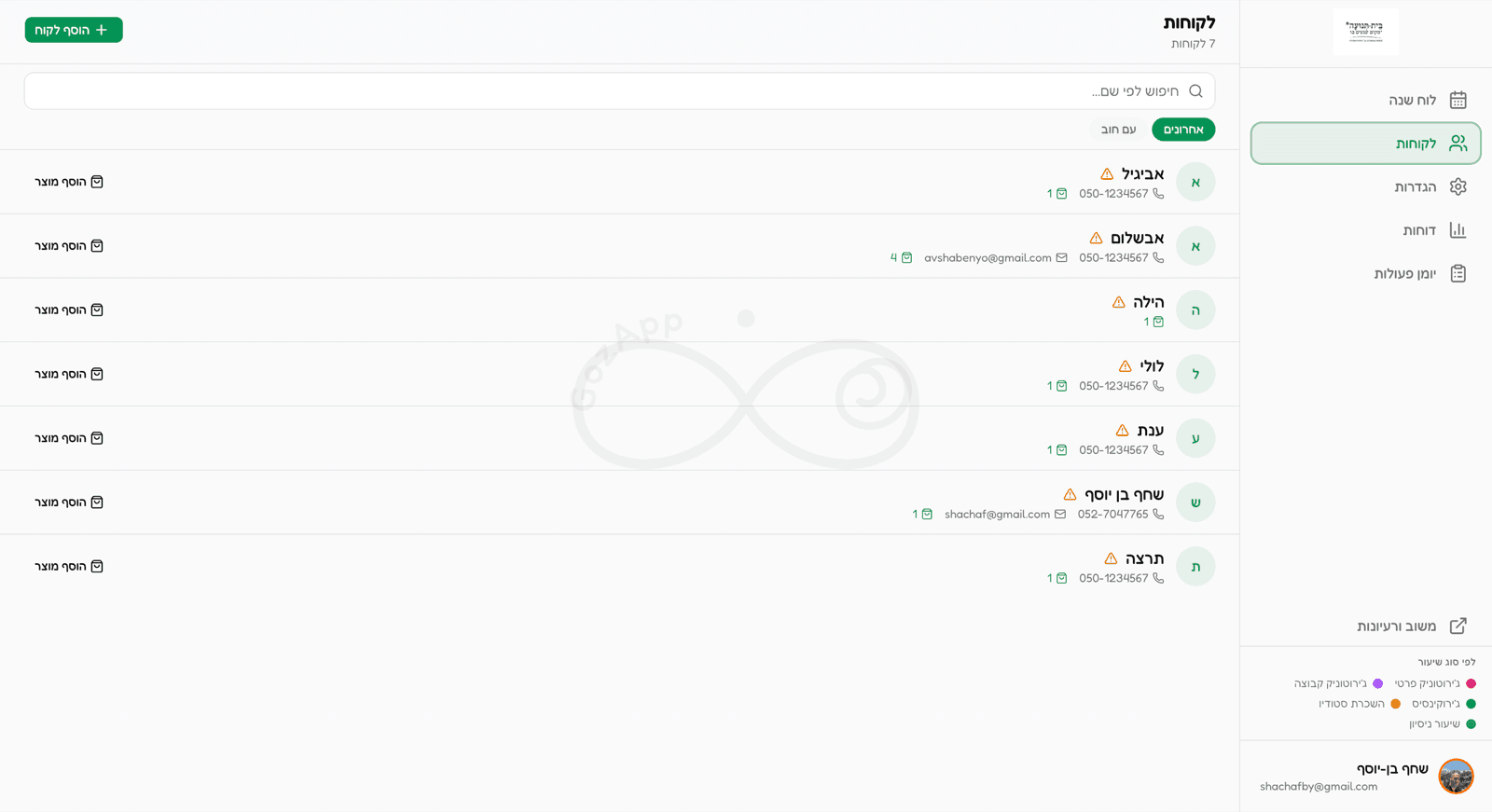The height and width of the screenshot is (812, 1492).
Task: Click אבשלום's product count bag icon
Action: (906, 258)
